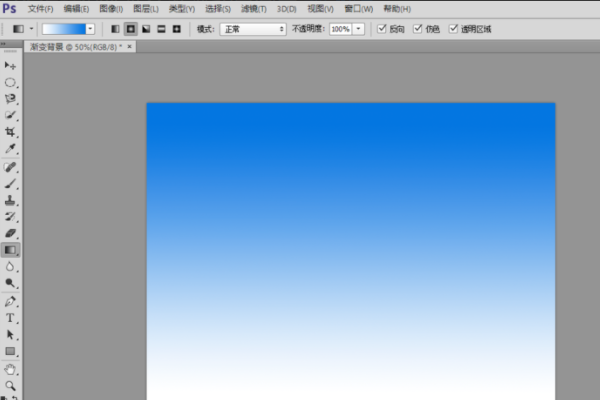
Task: Click the 不透明度 100% input field
Action: (340, 29)
